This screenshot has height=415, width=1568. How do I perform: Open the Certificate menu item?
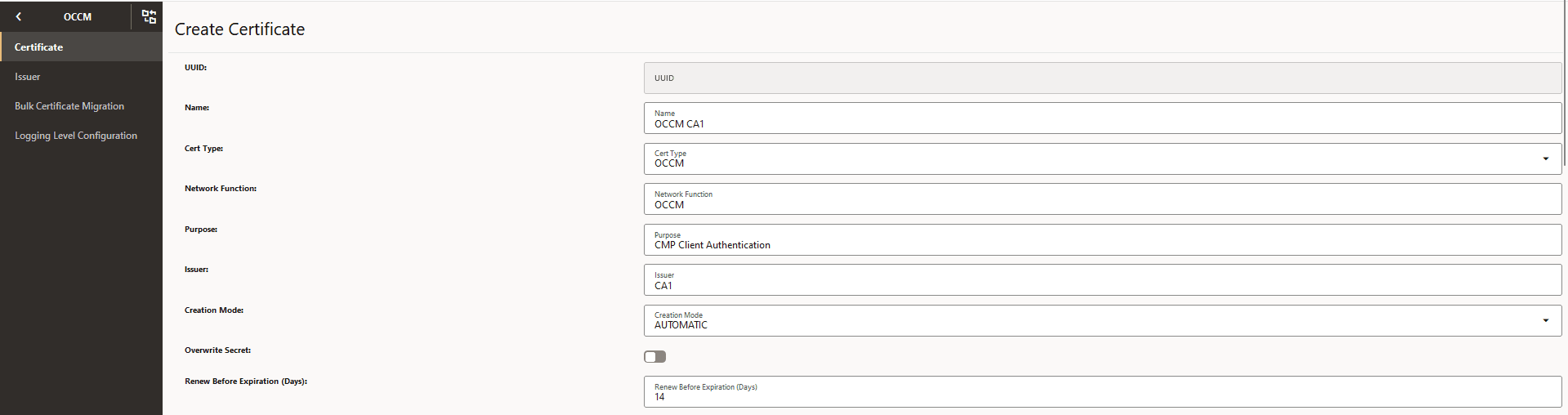81,47
